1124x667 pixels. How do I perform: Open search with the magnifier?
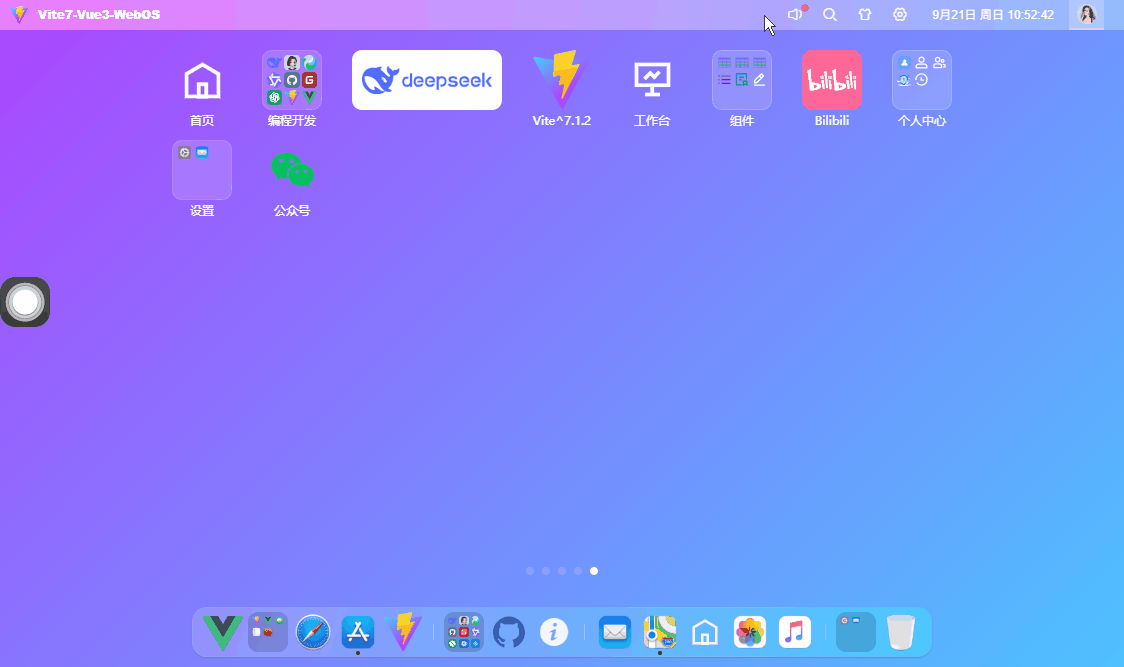(829, 14)
